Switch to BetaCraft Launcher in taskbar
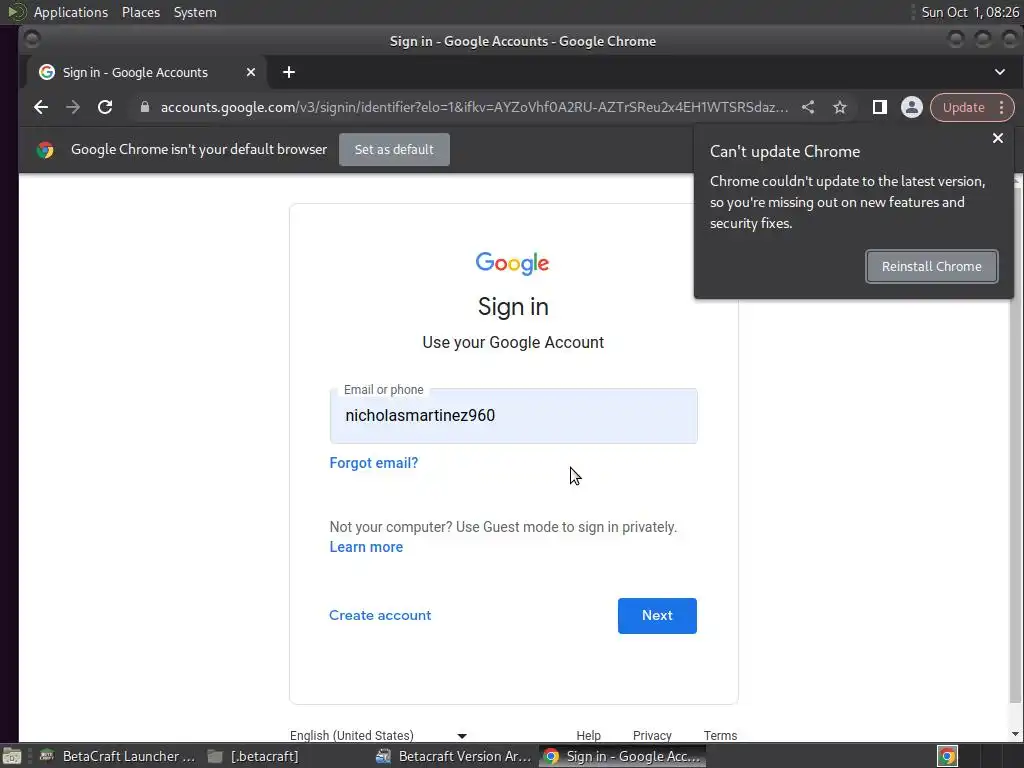Viewport: 1024px width, 768px height. 118,756
